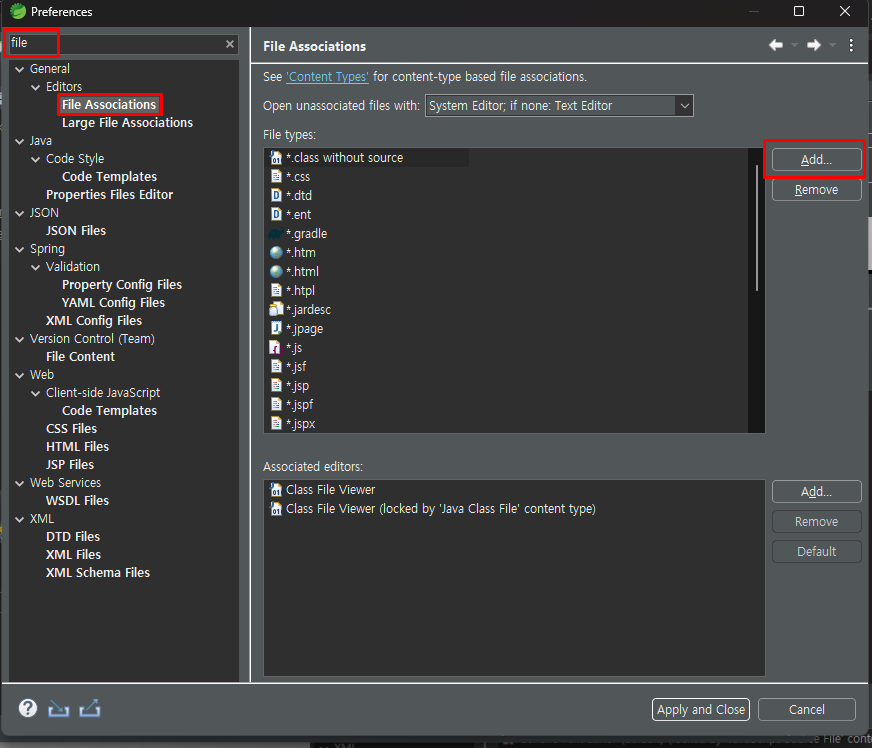872x748 pixels.
Task: Select the *.jsp file type
Action: click(x=290, y=385)
